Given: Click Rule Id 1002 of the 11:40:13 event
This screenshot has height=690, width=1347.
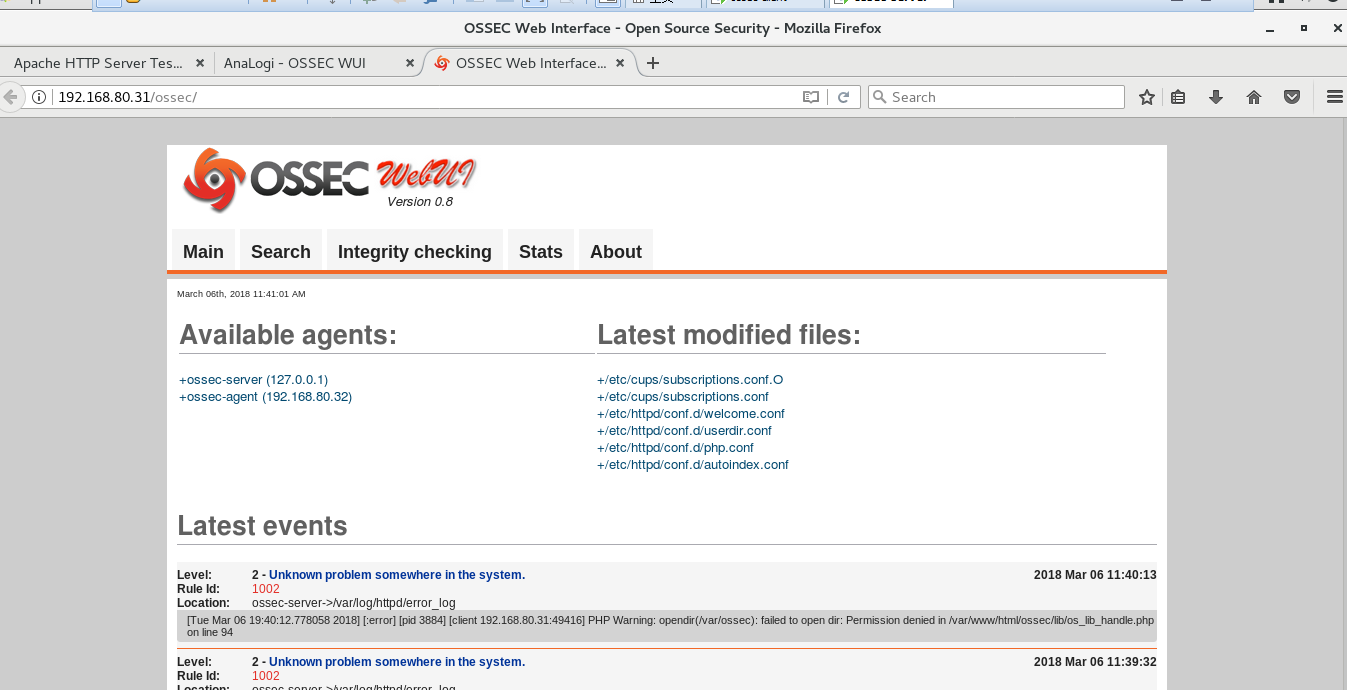Looking at the screenshot, I should coord(266,589).
